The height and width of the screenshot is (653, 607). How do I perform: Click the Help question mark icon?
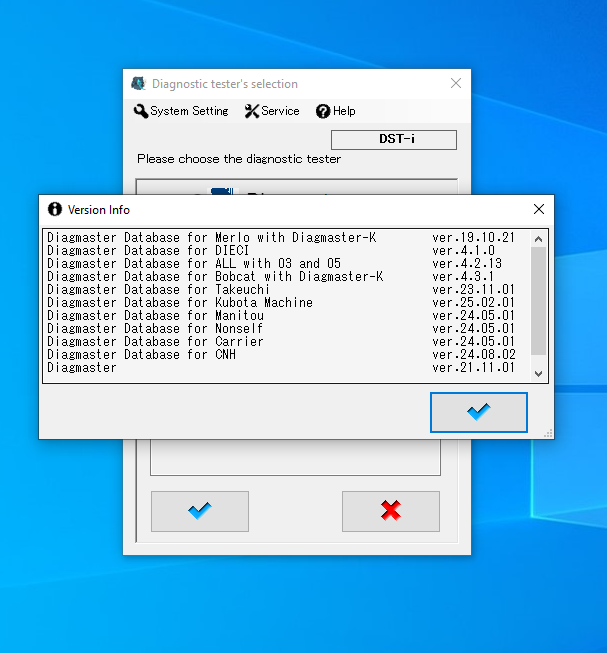pyautogui.click(x=323, y=111)
